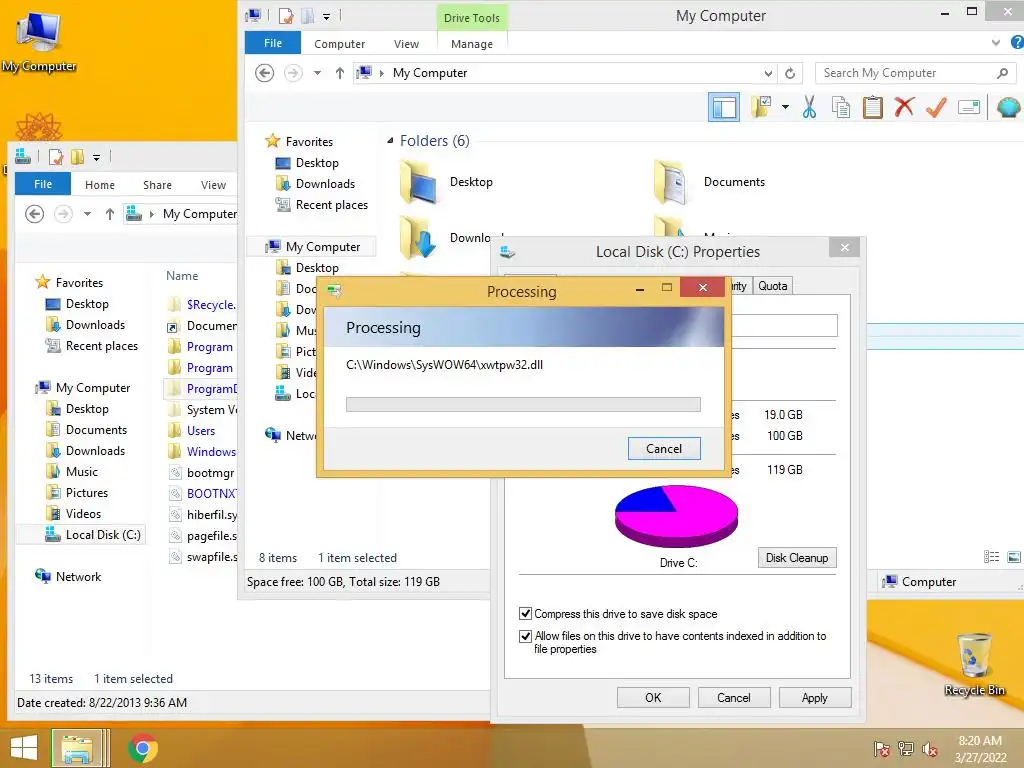Open the My Computer desktop icon
The width and height of the screenshot is (1024, 768).
(39, 40)
